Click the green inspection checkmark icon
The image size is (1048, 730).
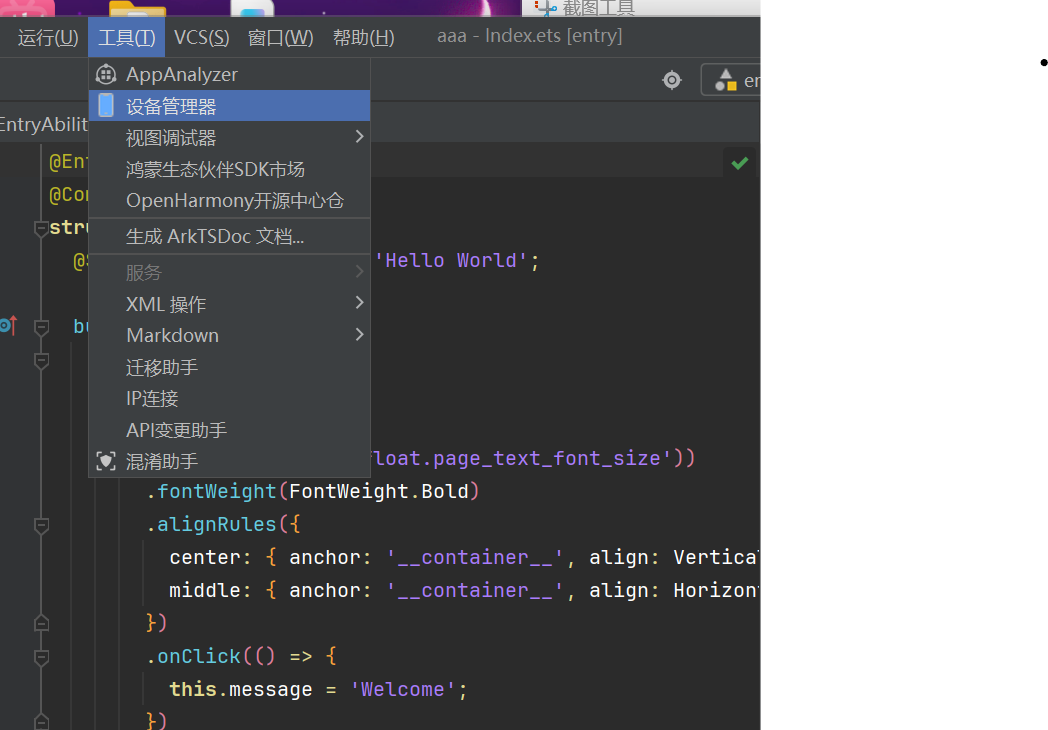739,163
